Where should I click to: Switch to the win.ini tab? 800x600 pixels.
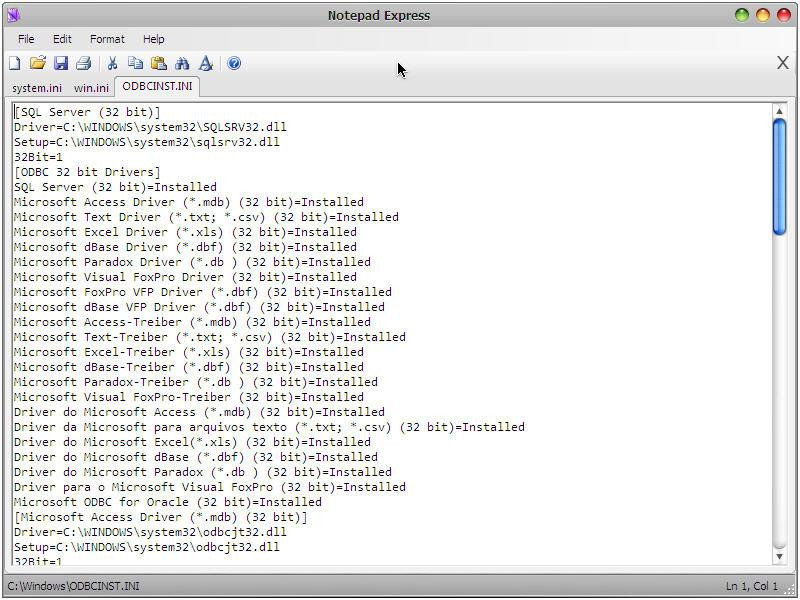pos(91,88)
